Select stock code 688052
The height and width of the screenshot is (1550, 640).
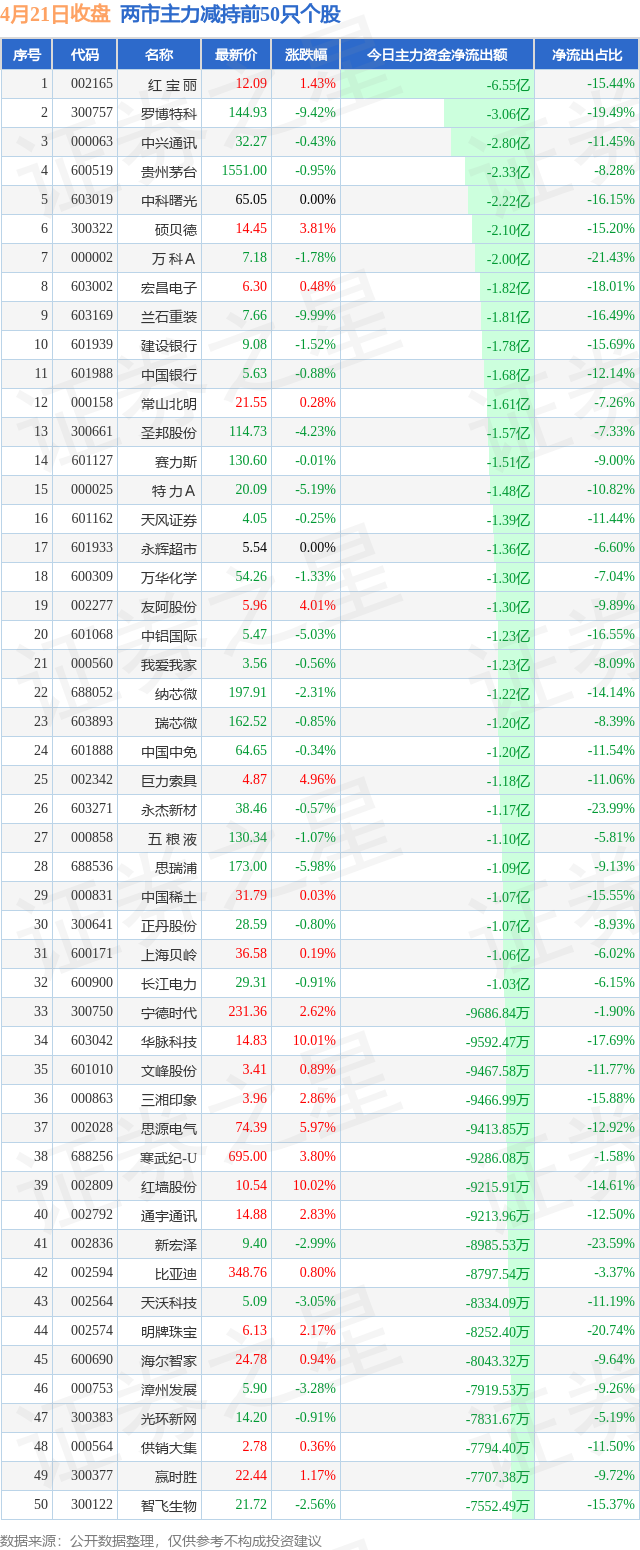coord(92,693)
